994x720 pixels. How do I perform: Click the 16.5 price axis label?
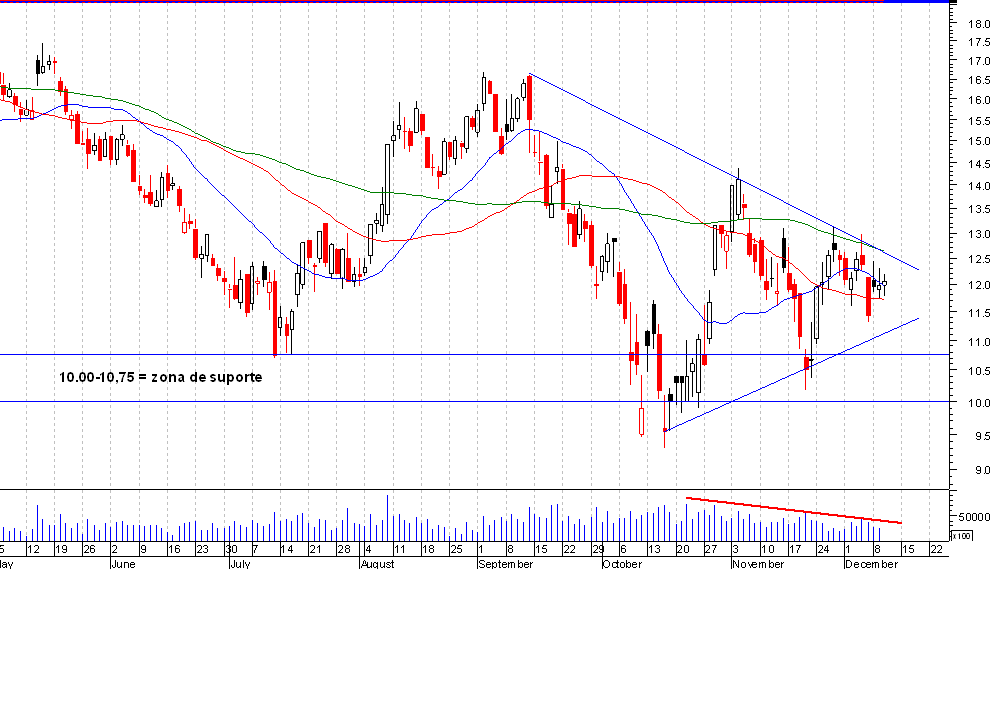click(979, 80)
